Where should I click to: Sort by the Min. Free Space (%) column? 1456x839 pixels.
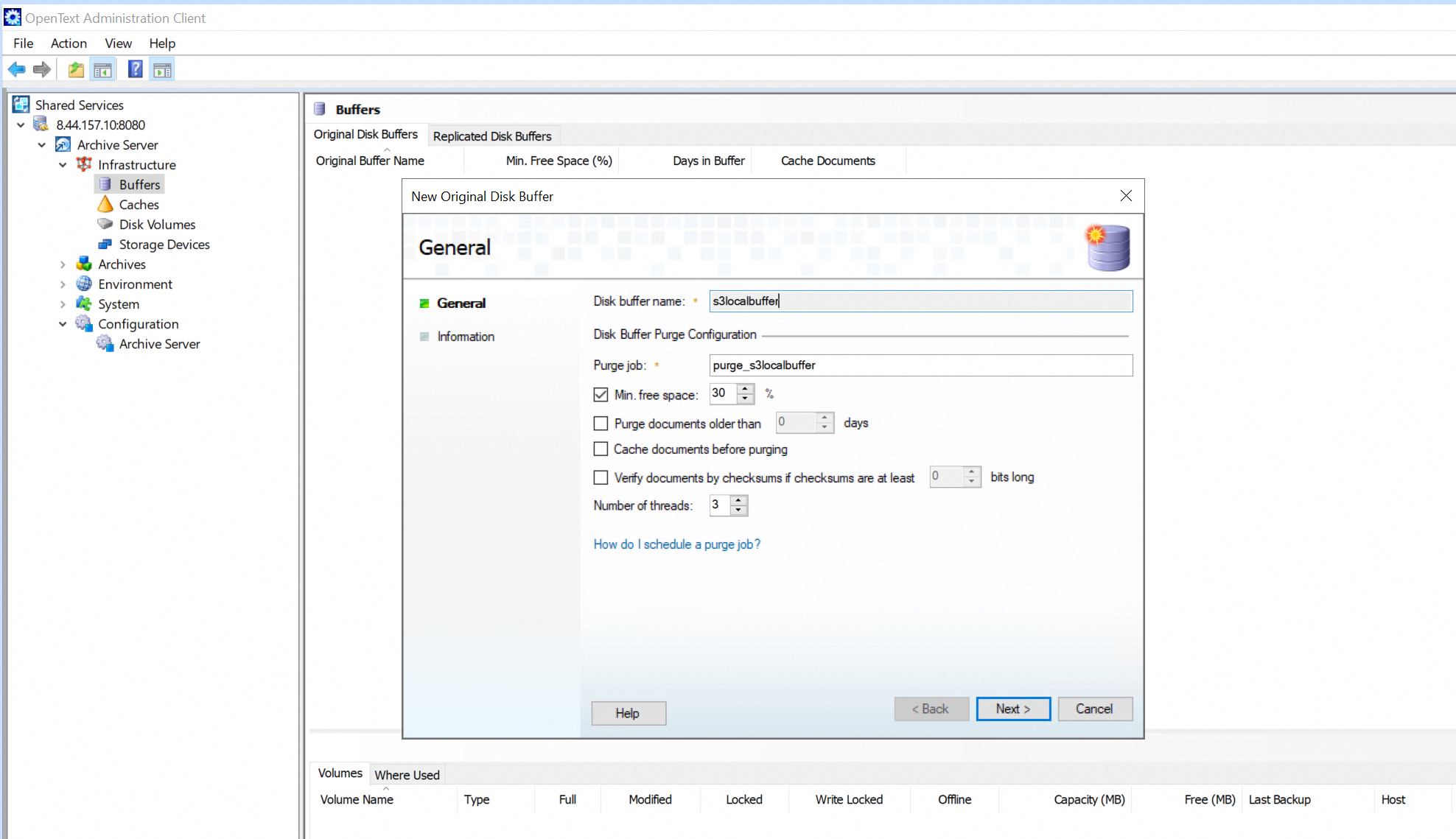click(559, 161)
